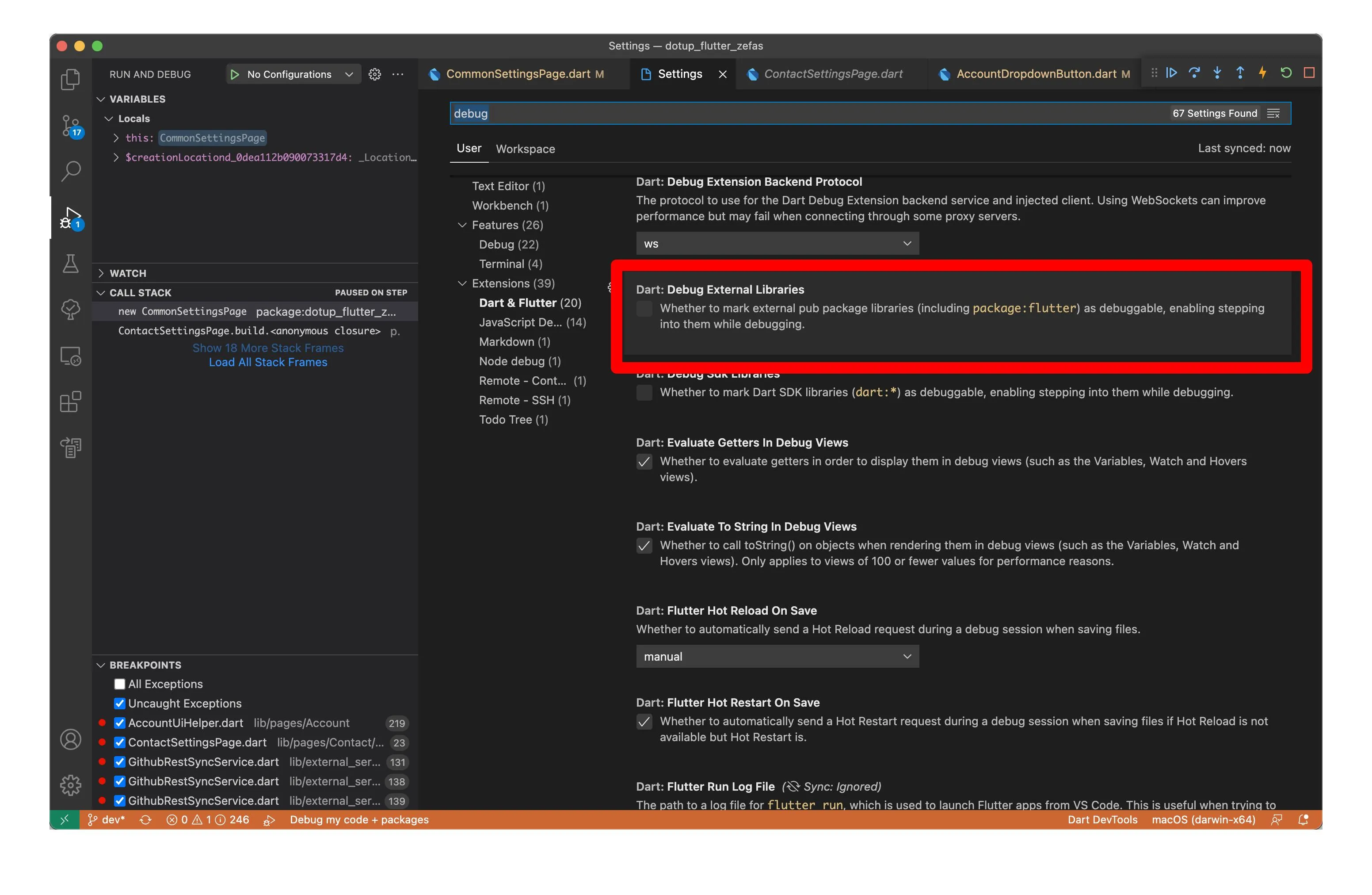Image resolution: width=1372 pixels, height=895 pixels.
Task: Enable Debug External Libraries checkbox
Action: pos(644,309)
